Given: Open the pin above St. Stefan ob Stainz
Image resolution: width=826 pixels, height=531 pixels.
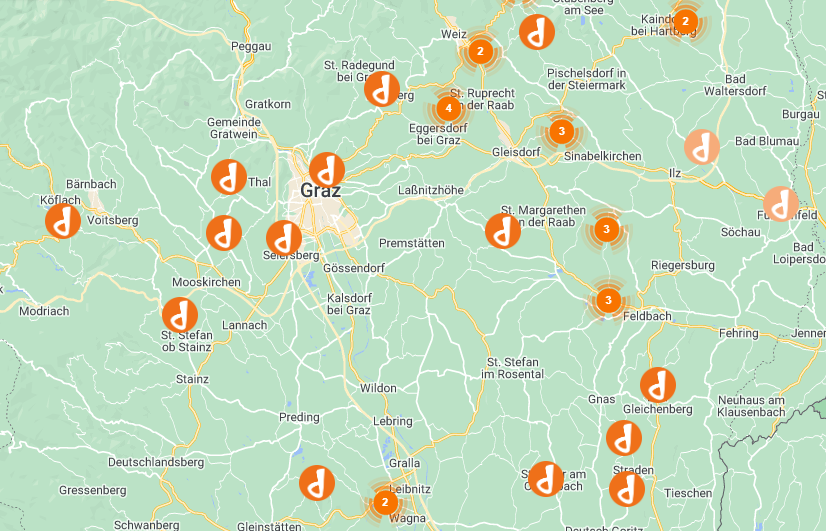Looking at the screenshot, I should (180, 315).
